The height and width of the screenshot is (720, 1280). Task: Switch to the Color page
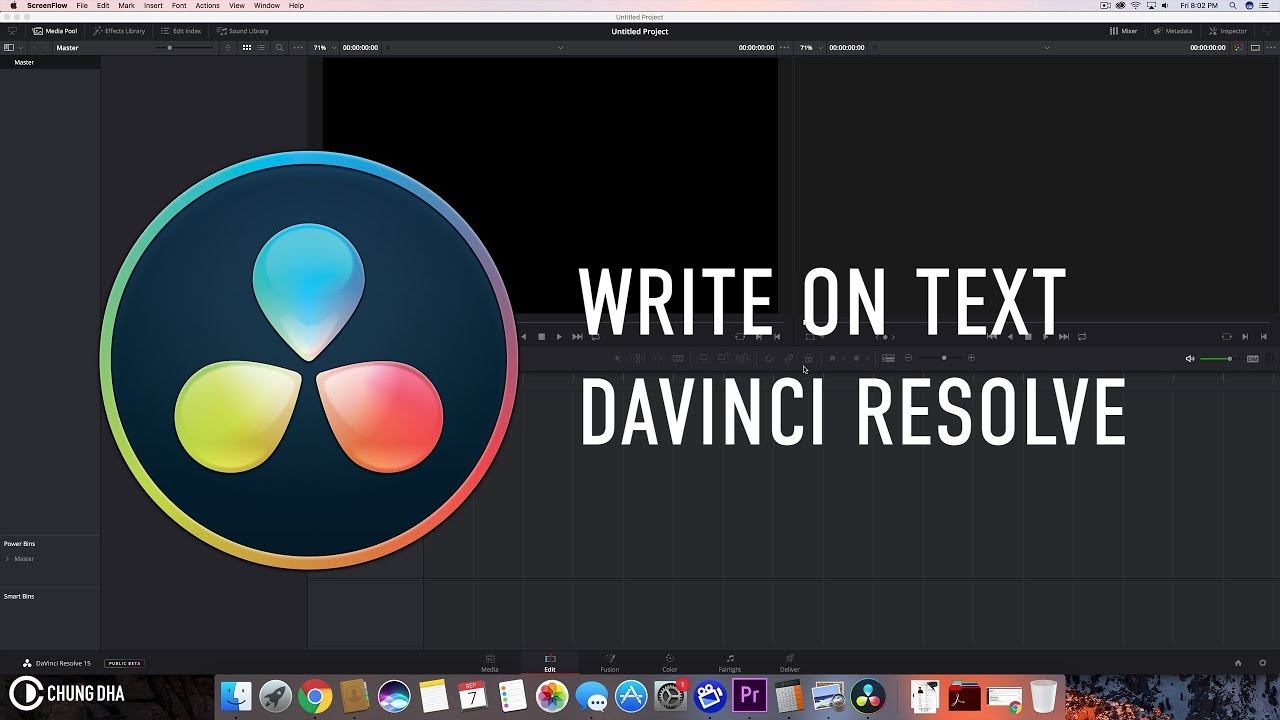coord(670,663)
